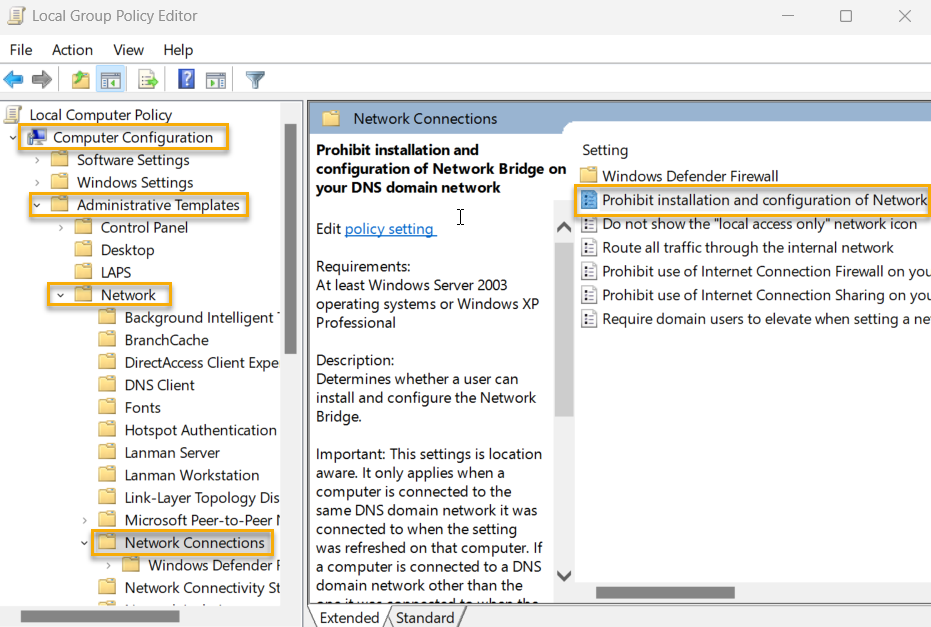Toggle the action pane visibility

pos(216,79)
